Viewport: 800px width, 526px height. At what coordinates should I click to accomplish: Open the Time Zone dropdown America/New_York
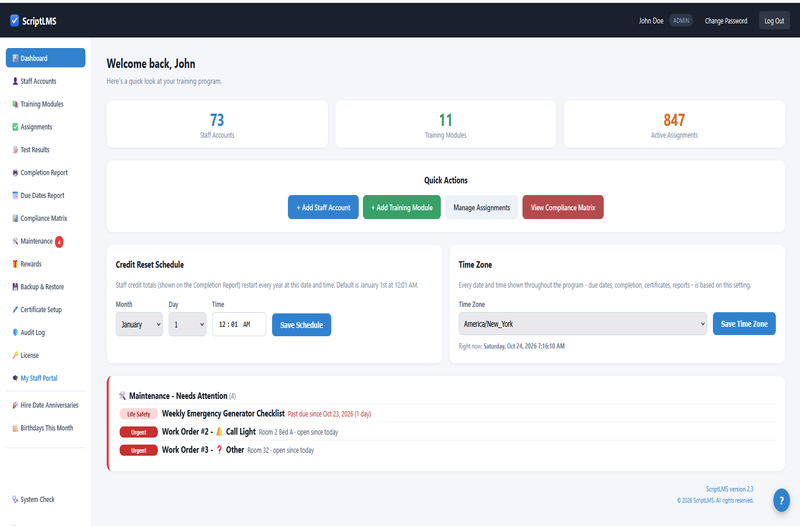pos(582,323)
